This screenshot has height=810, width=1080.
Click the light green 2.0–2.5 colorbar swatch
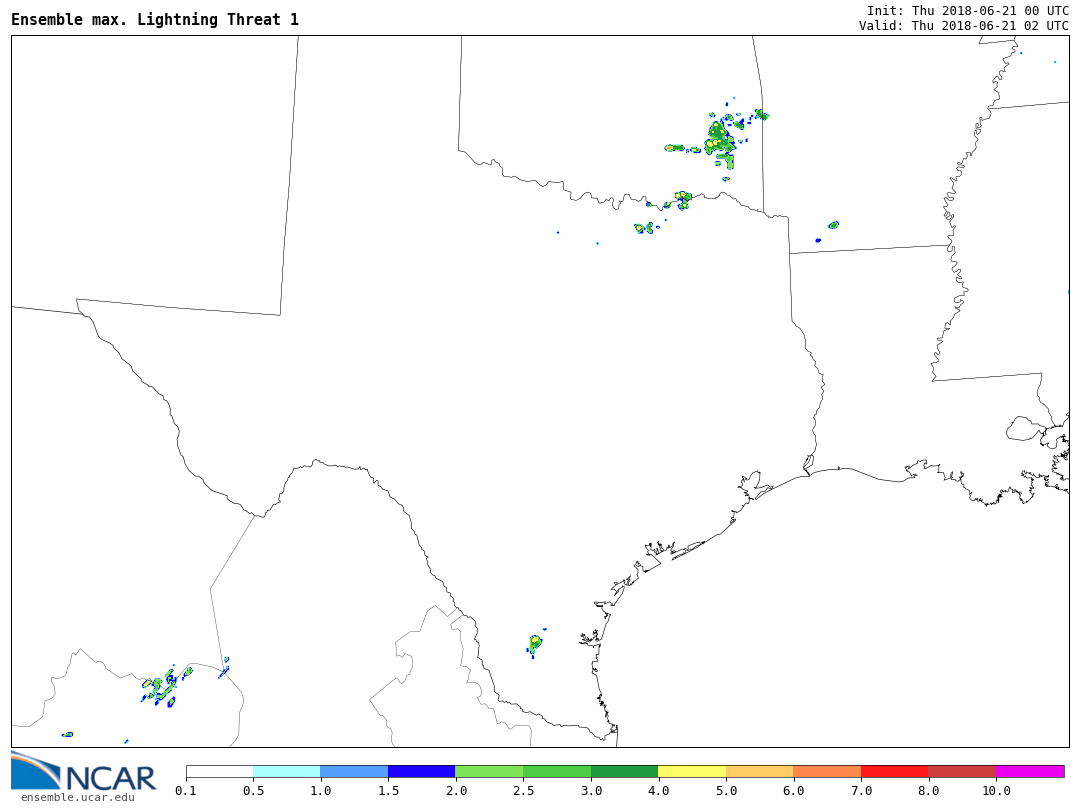pyautogui.click(x=489, y=771)
